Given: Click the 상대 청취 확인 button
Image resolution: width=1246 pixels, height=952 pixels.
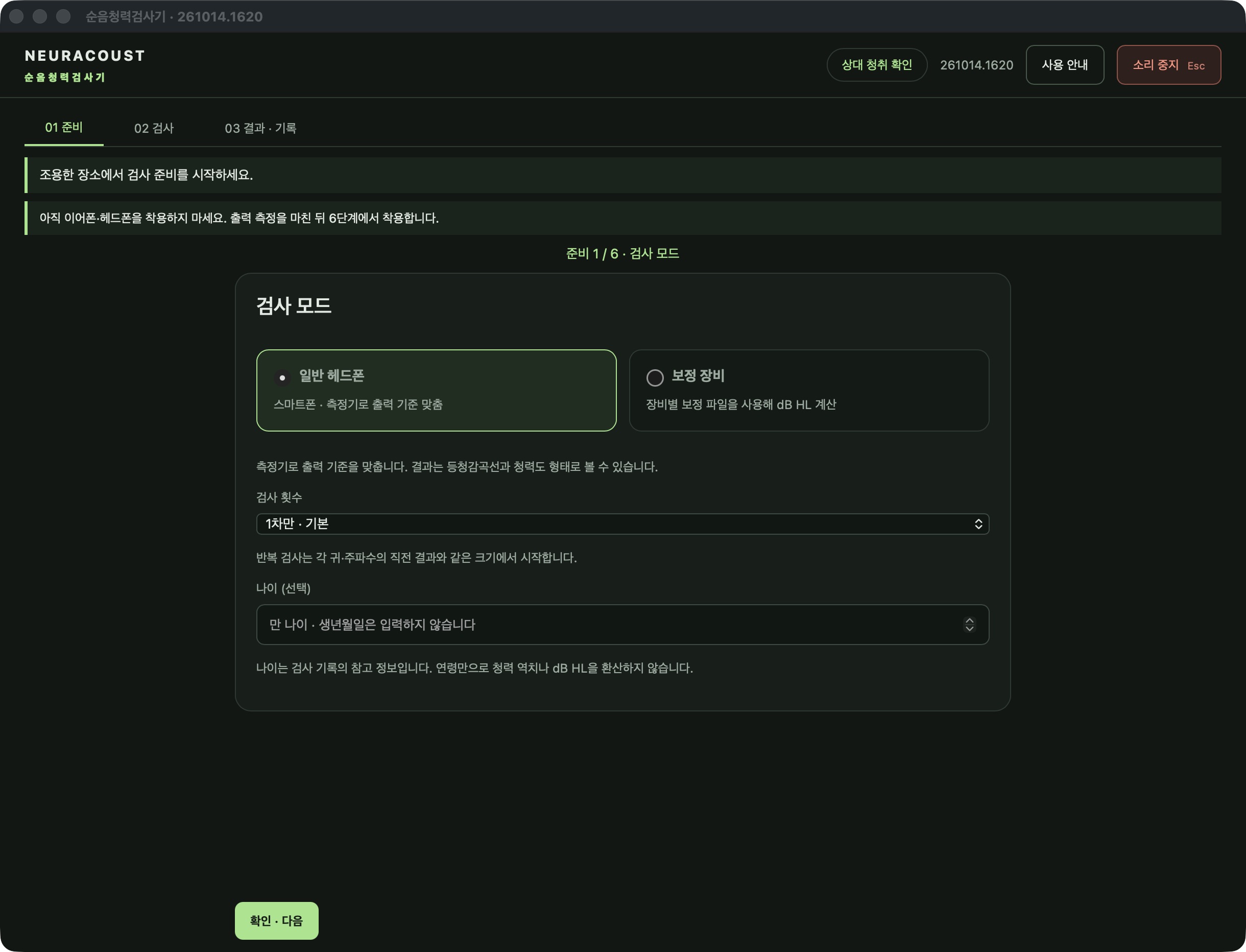Looking at the screenshot, I should click(877, 64).
